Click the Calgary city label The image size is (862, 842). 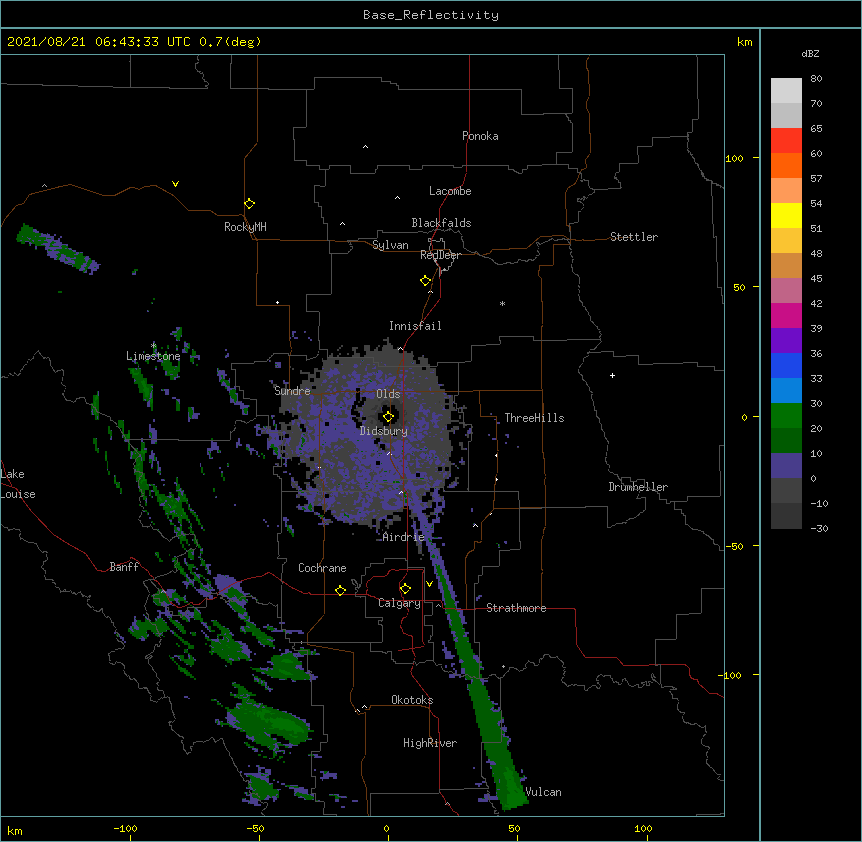click(x=399, y=603)
